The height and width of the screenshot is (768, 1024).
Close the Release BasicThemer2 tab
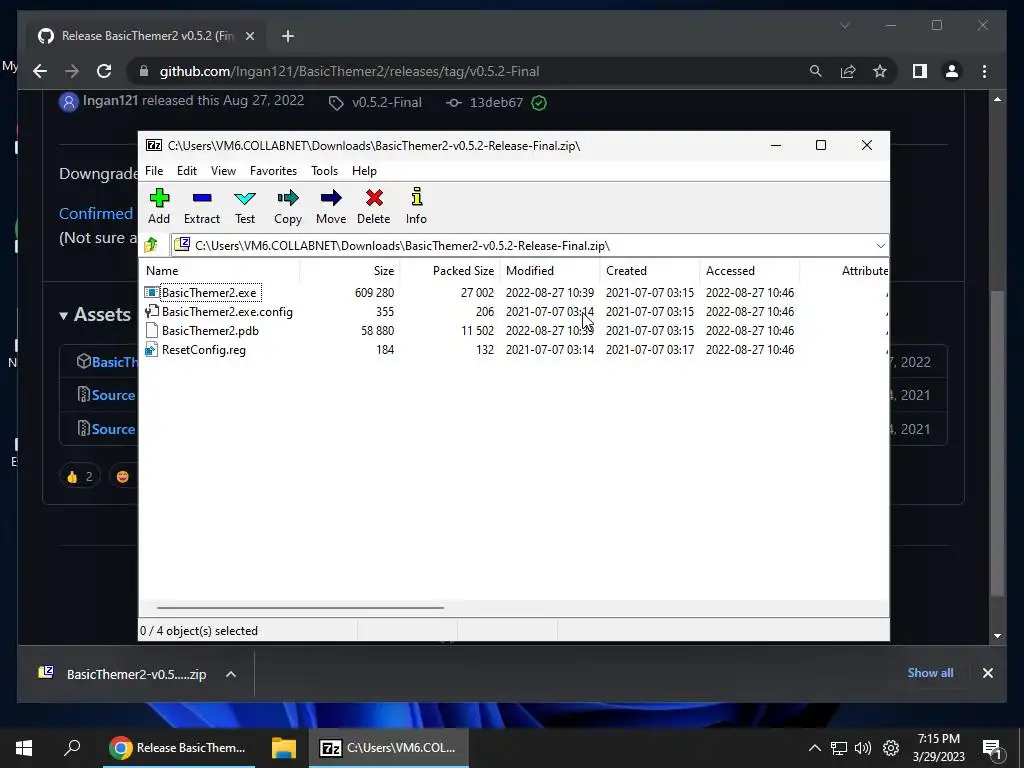(249, 36)
